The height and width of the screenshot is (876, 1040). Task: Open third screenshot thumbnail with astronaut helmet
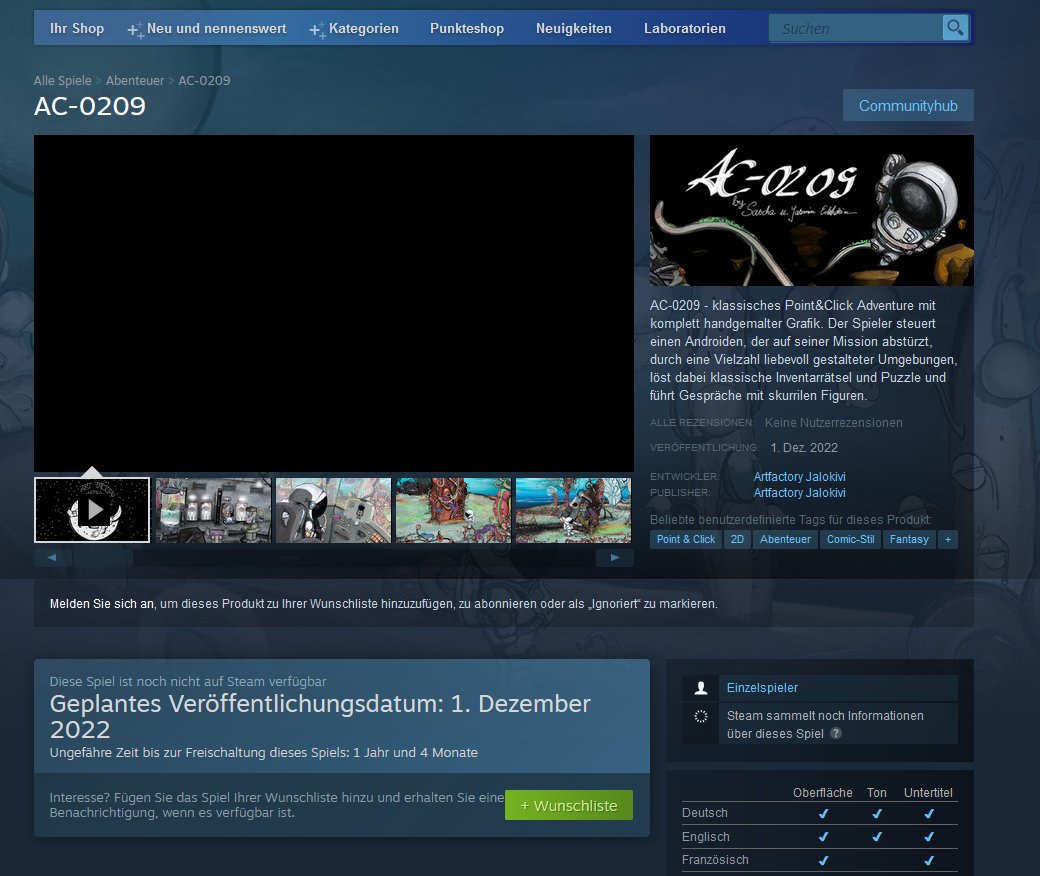click(x=333, y=510)
